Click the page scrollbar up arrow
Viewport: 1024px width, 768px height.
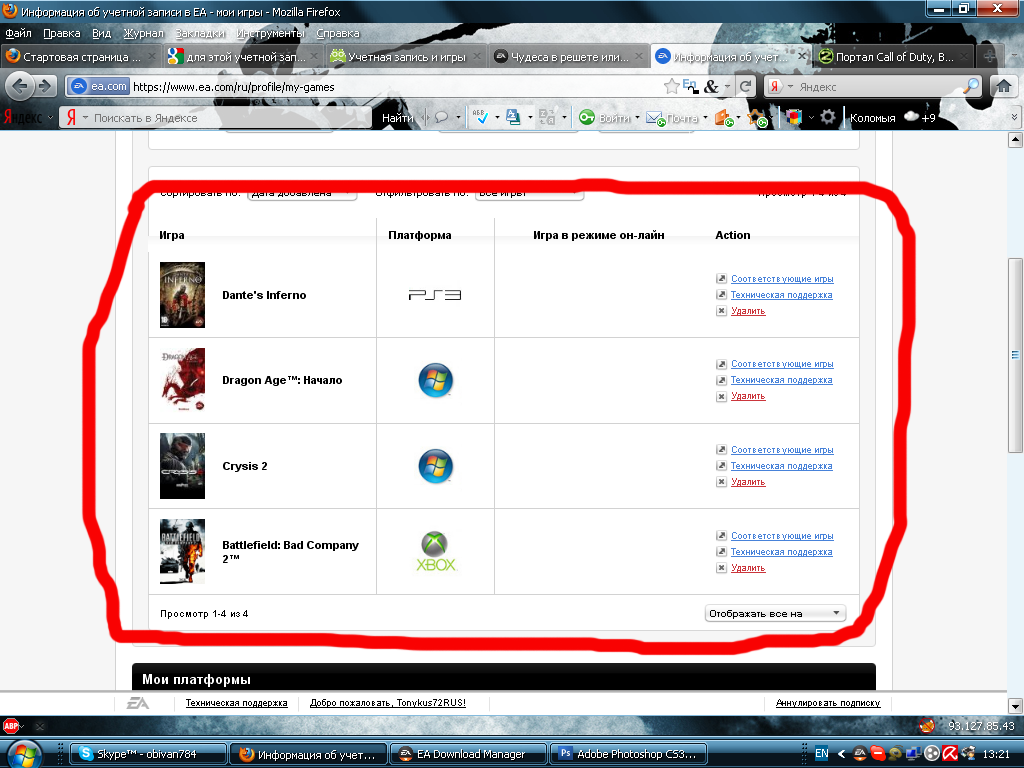[x=1015, y=140]
